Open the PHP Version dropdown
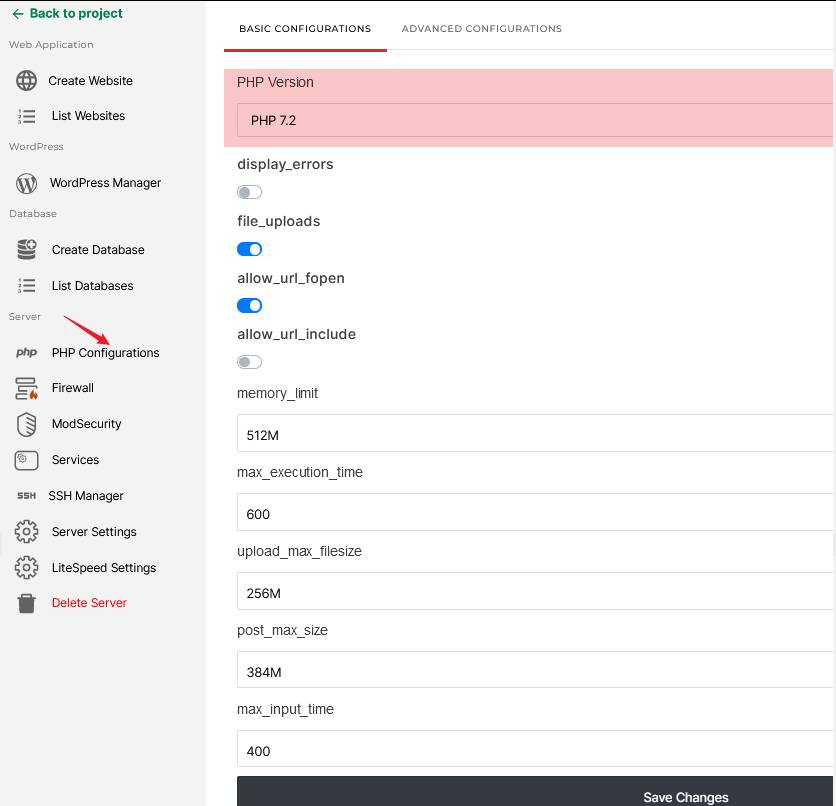This screenshot has width=836, height=806. [x=535, y=120]
